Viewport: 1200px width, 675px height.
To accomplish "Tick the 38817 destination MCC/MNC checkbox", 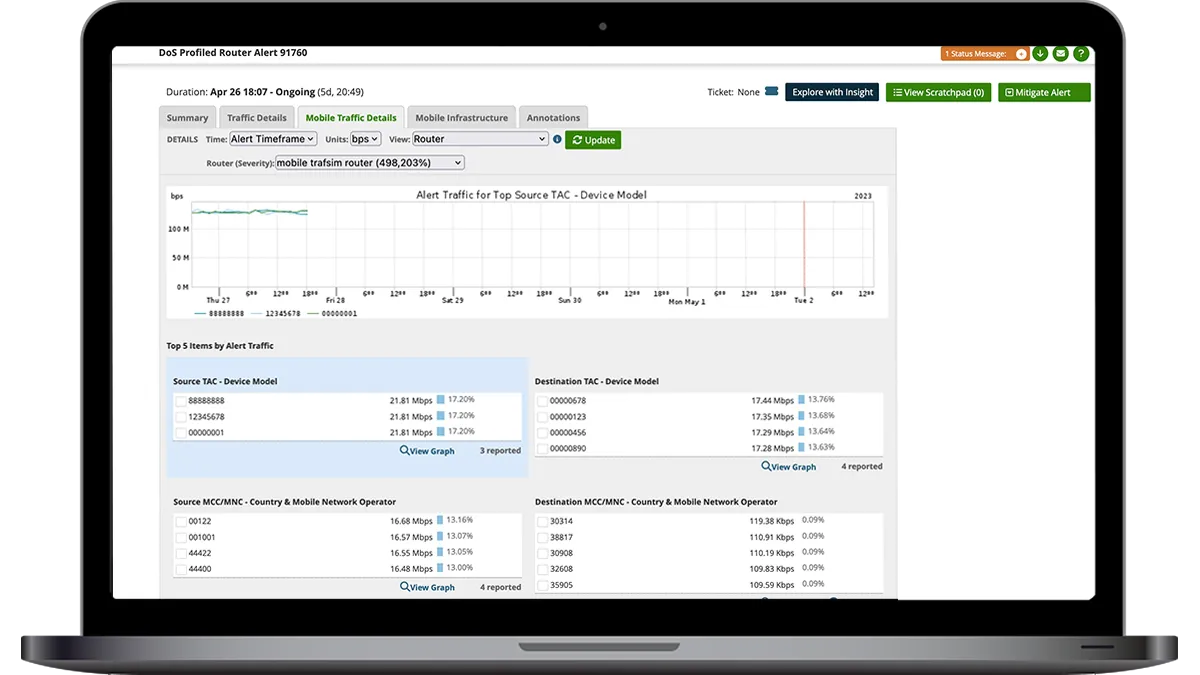I will (542, 537).
